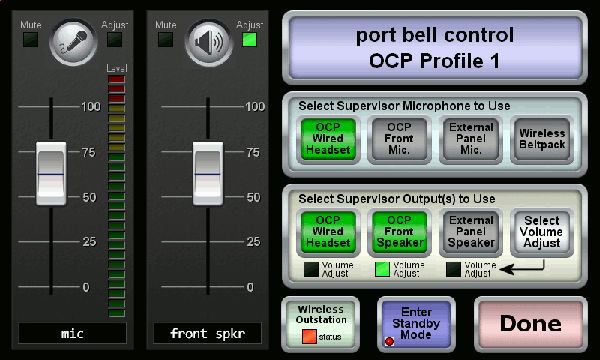The width and height of the screenshot is (600, 360).
Task: Click the Done button
Action: (531, 324)
